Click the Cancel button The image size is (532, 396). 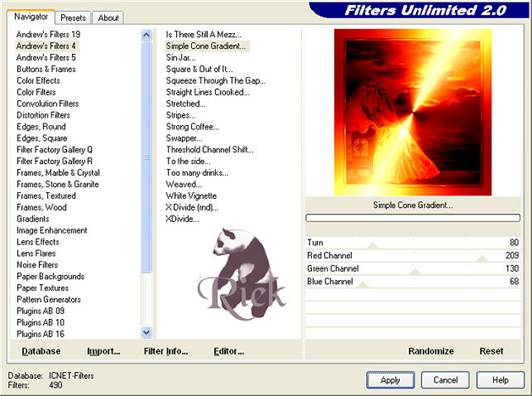click(x=445, y=380)
